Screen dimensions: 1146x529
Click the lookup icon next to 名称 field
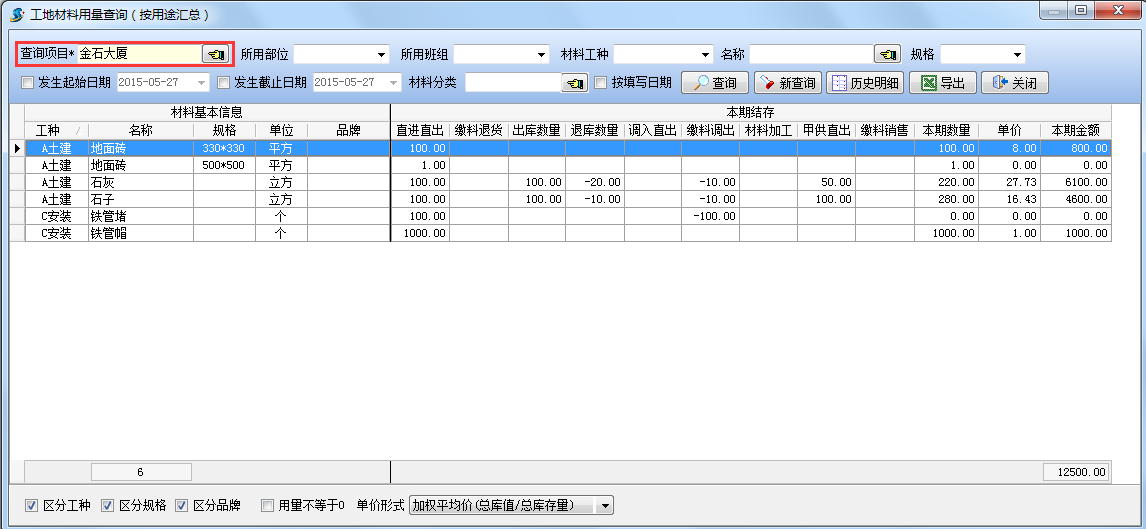coord(887,54)
